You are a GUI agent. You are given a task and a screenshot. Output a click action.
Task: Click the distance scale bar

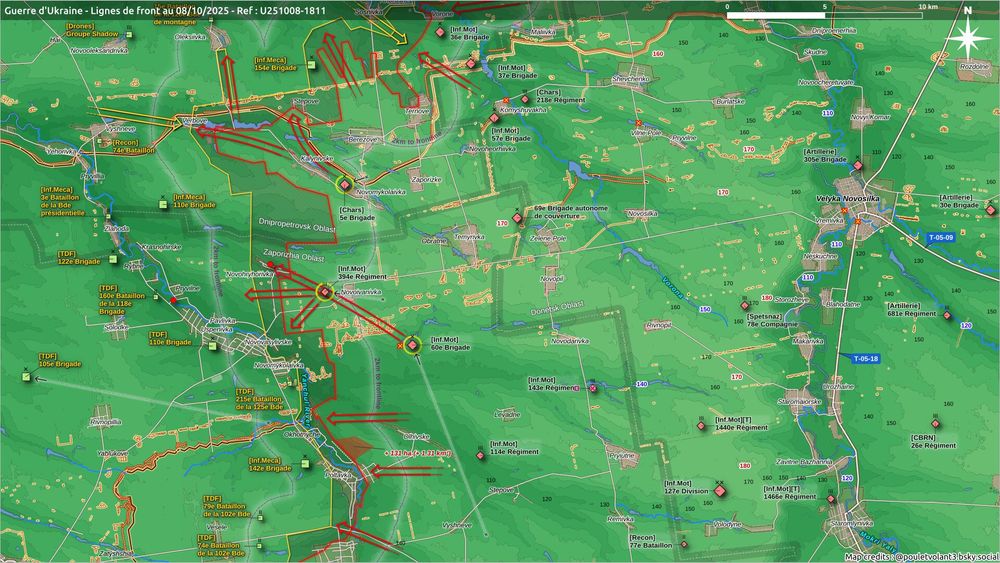click(825, 15)
